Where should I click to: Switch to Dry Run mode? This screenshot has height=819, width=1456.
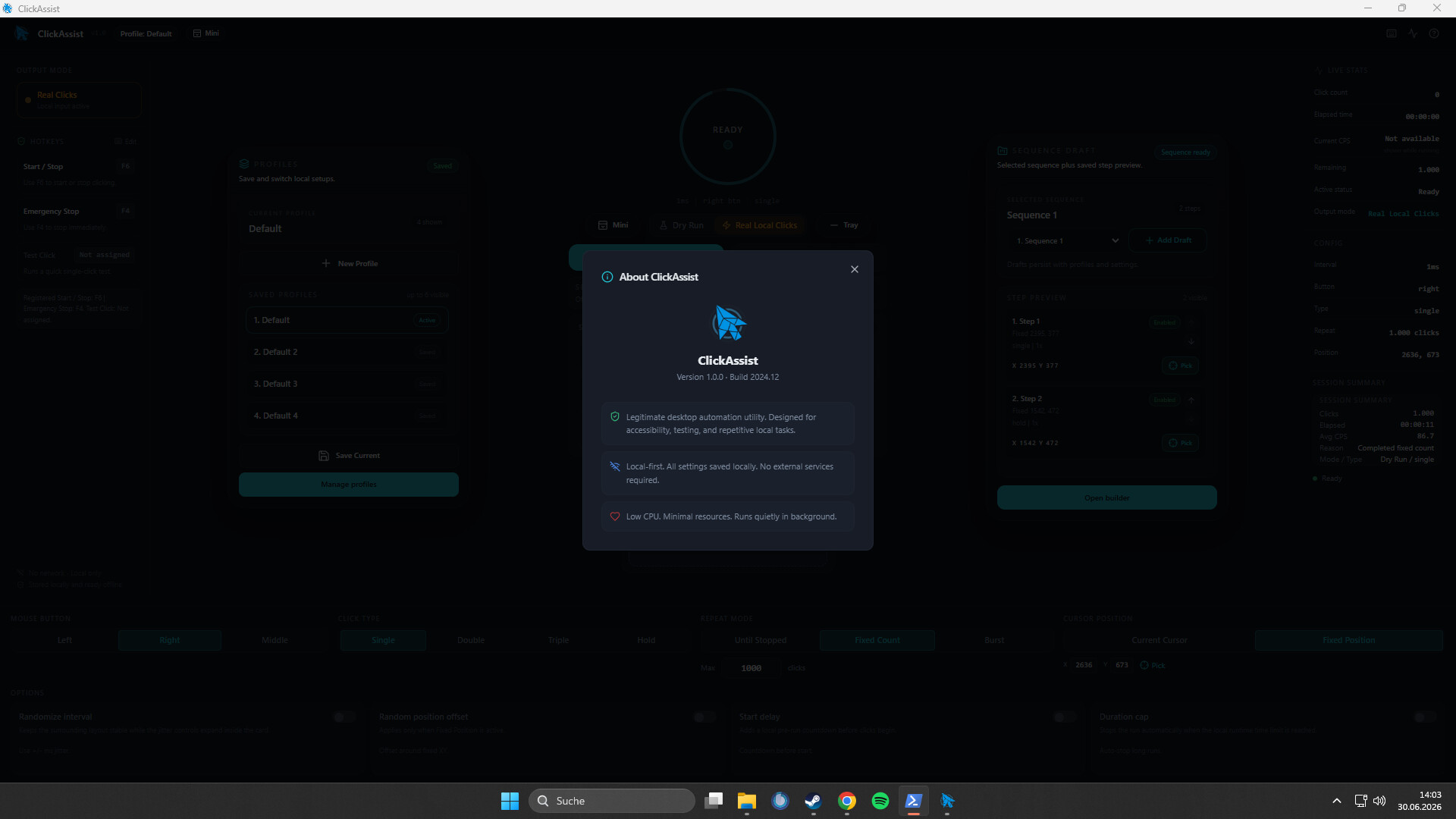tap(681, 225)
